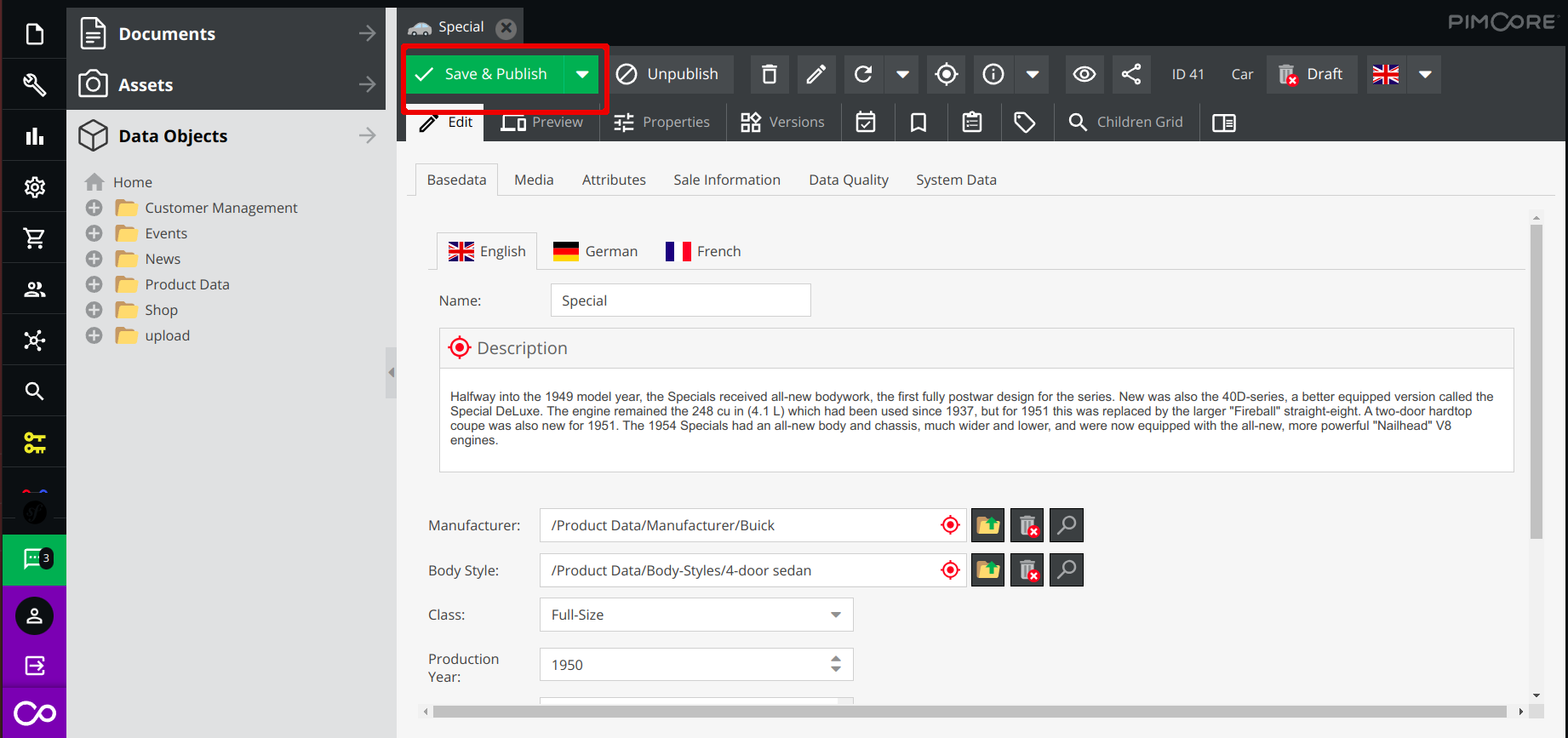Click the horizontal scrollbar at bottom
This screenshot has width=1568, height=738.
tap(970, 712)
